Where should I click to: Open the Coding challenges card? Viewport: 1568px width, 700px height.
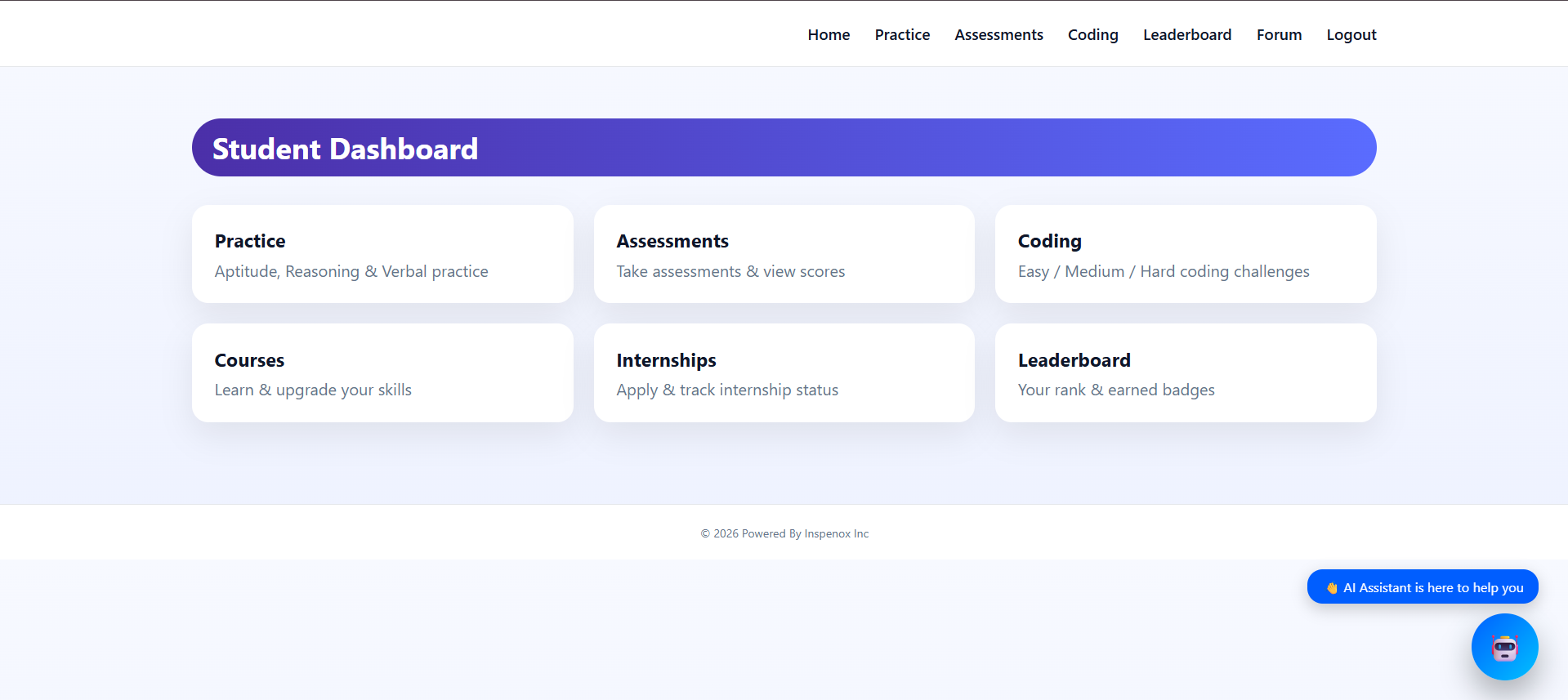[x=1185, y=254]
